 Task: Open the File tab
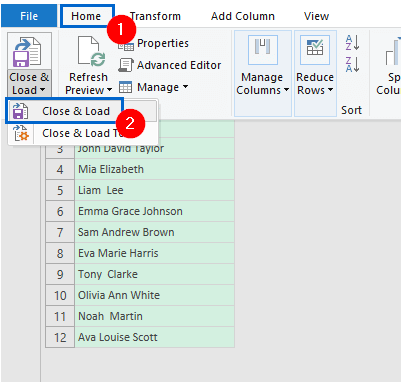29,16
